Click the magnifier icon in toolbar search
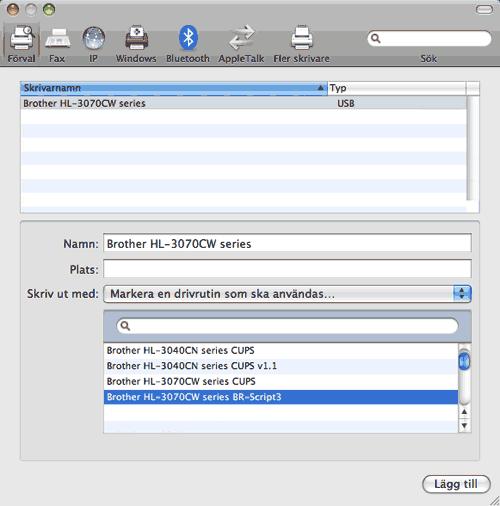The height and width of the screenshot is (506, 500). pos(376,38)
